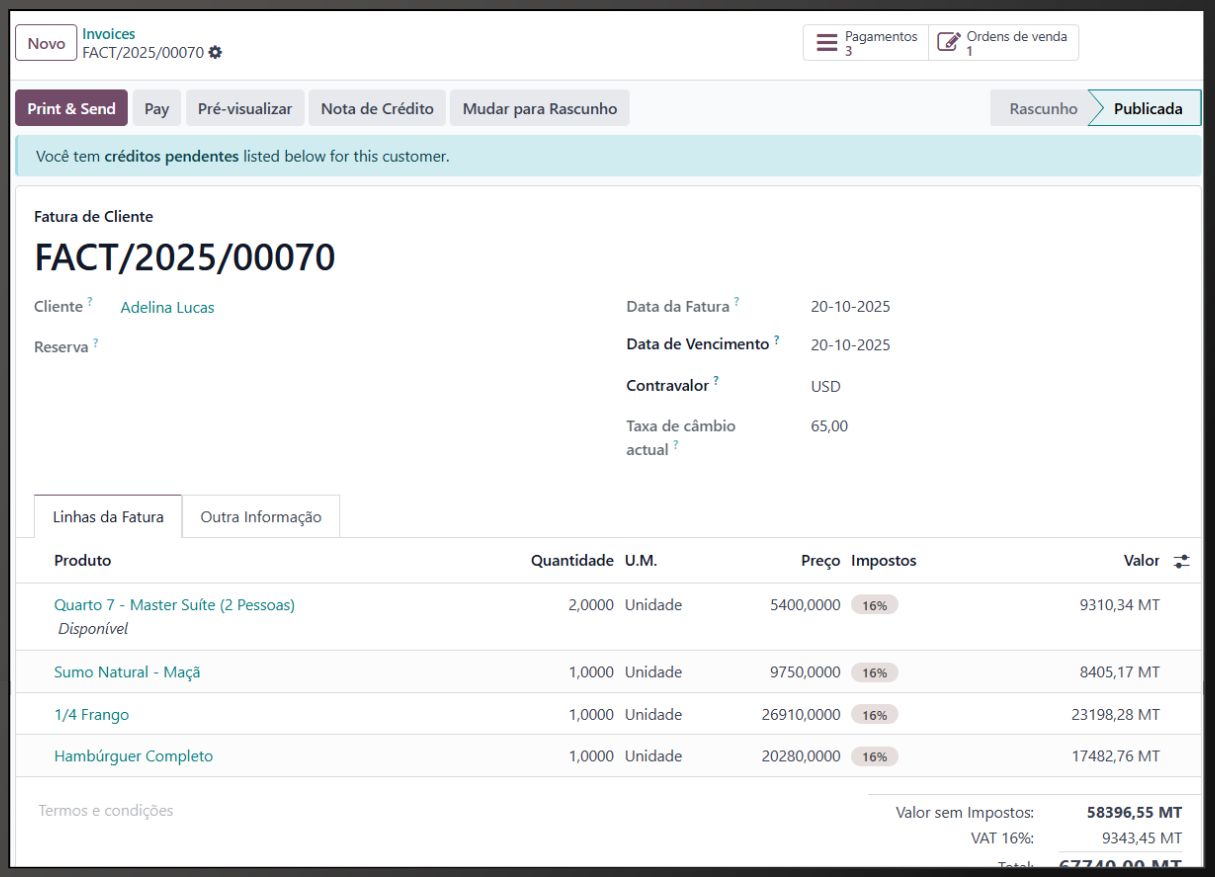Click the Termos e condições field

pyautogui.click(x=106, y=811)
